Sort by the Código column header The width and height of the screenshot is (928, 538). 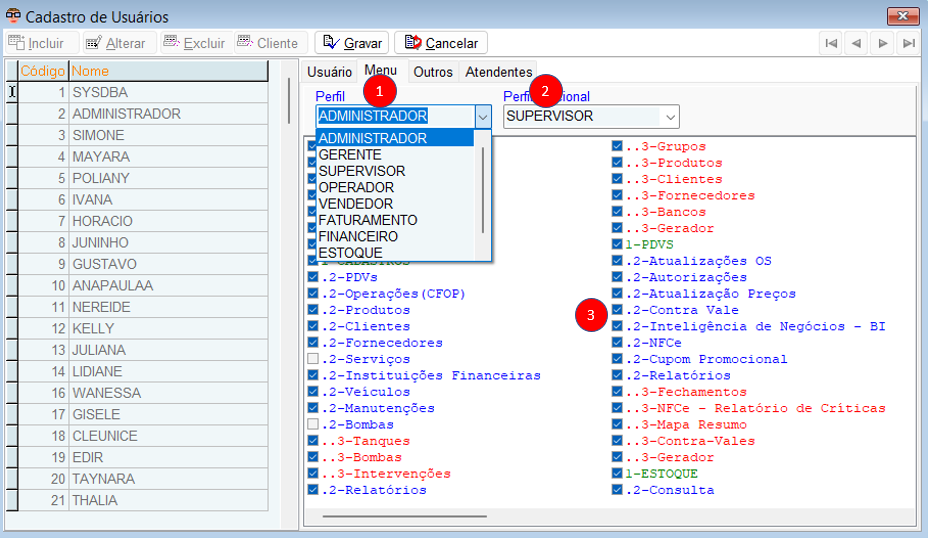(43, 71)
